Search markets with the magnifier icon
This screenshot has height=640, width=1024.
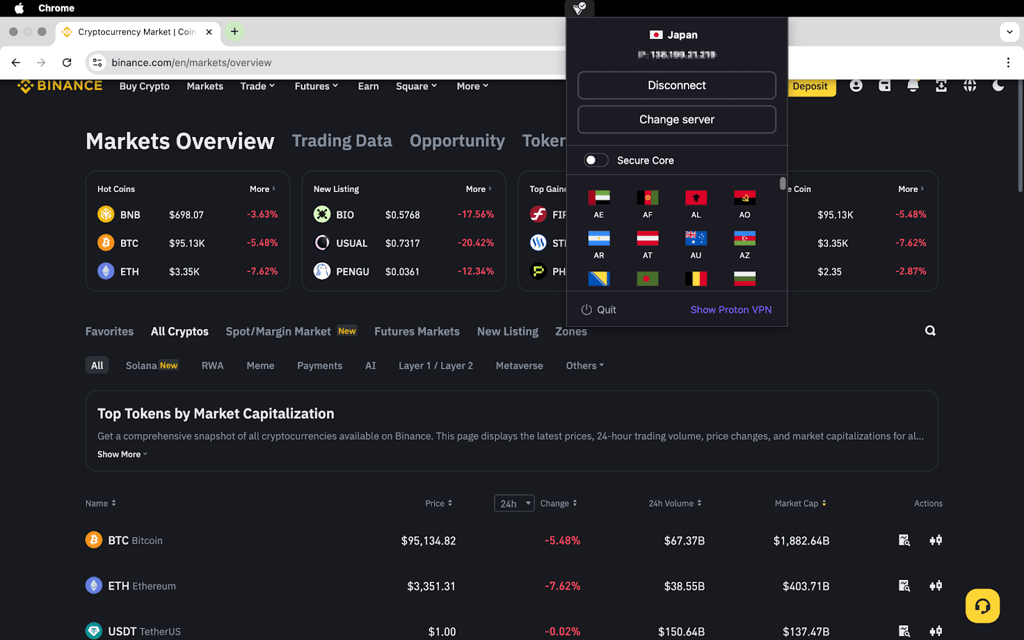tap(930, 331)
